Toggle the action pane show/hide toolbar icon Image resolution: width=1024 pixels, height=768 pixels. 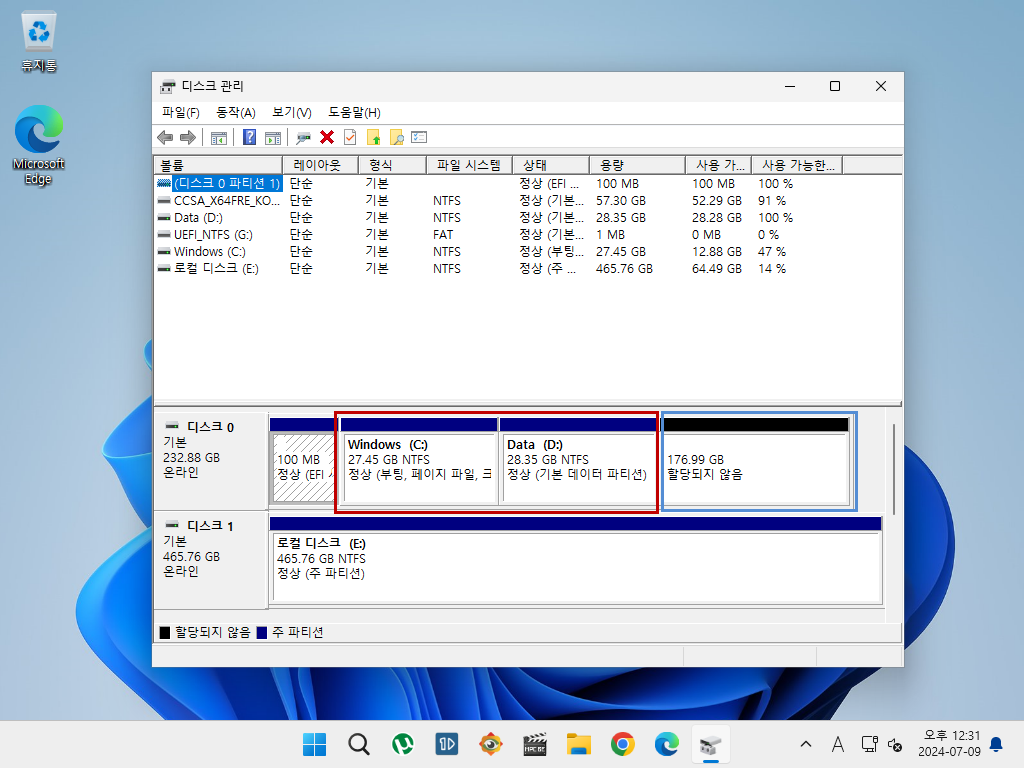point(273,138)
